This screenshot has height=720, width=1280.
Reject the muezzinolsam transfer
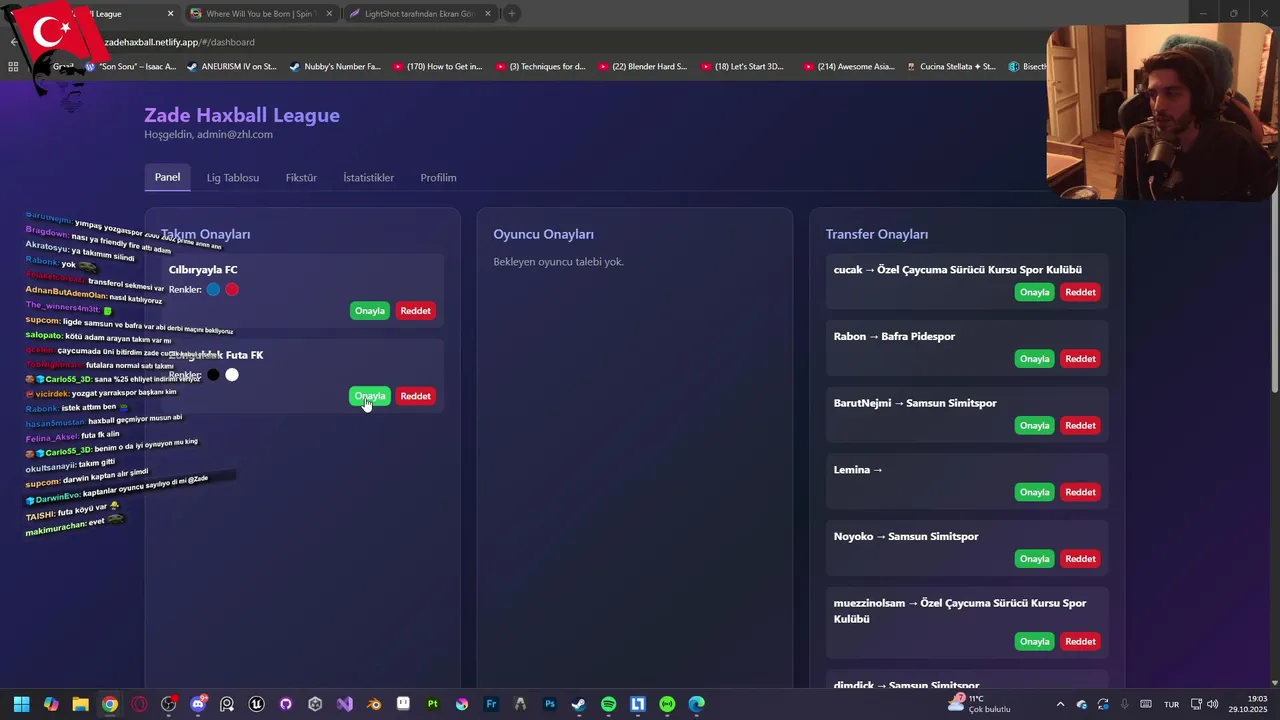click(1081, 642)
